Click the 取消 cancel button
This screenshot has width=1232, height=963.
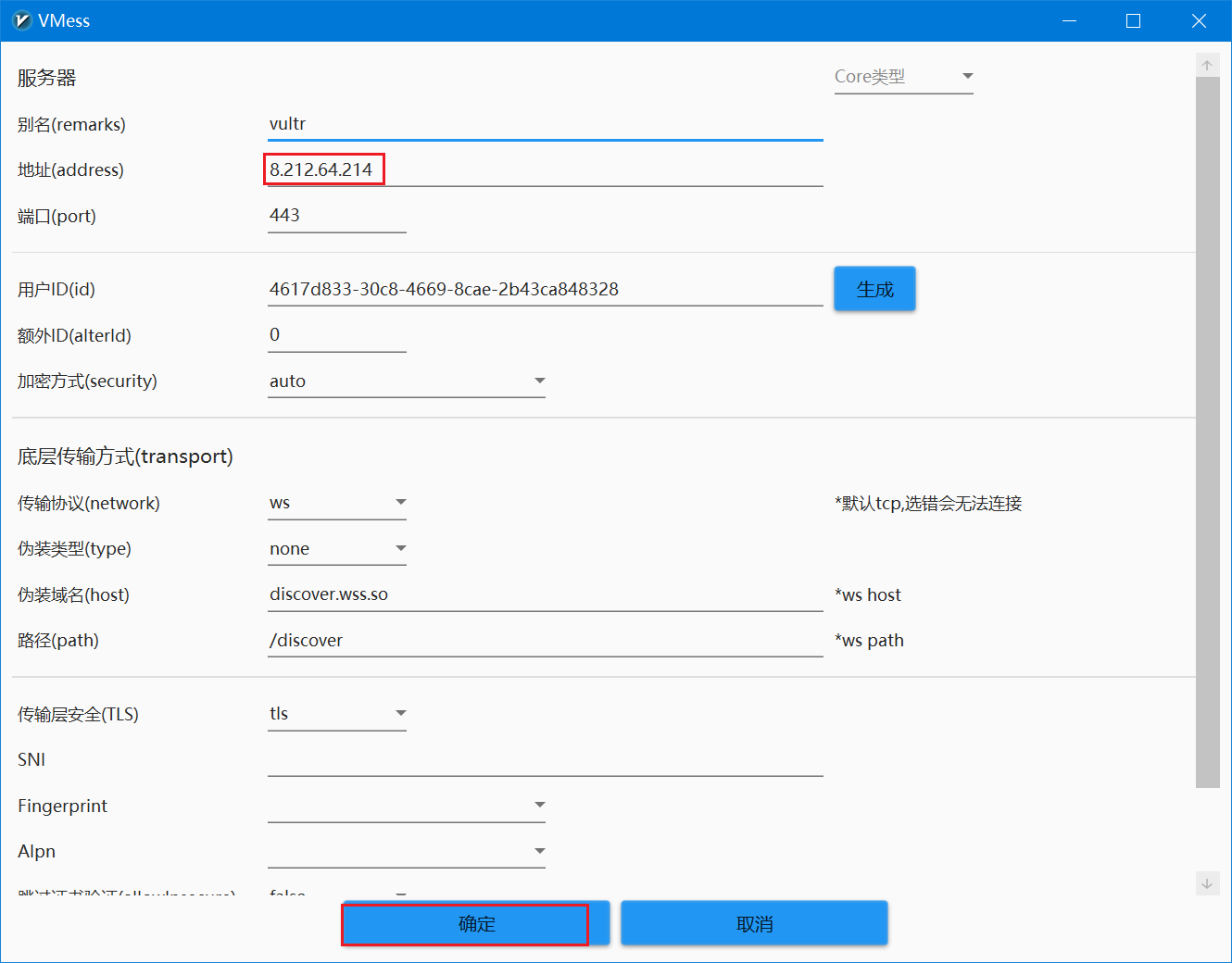[754, 923]
